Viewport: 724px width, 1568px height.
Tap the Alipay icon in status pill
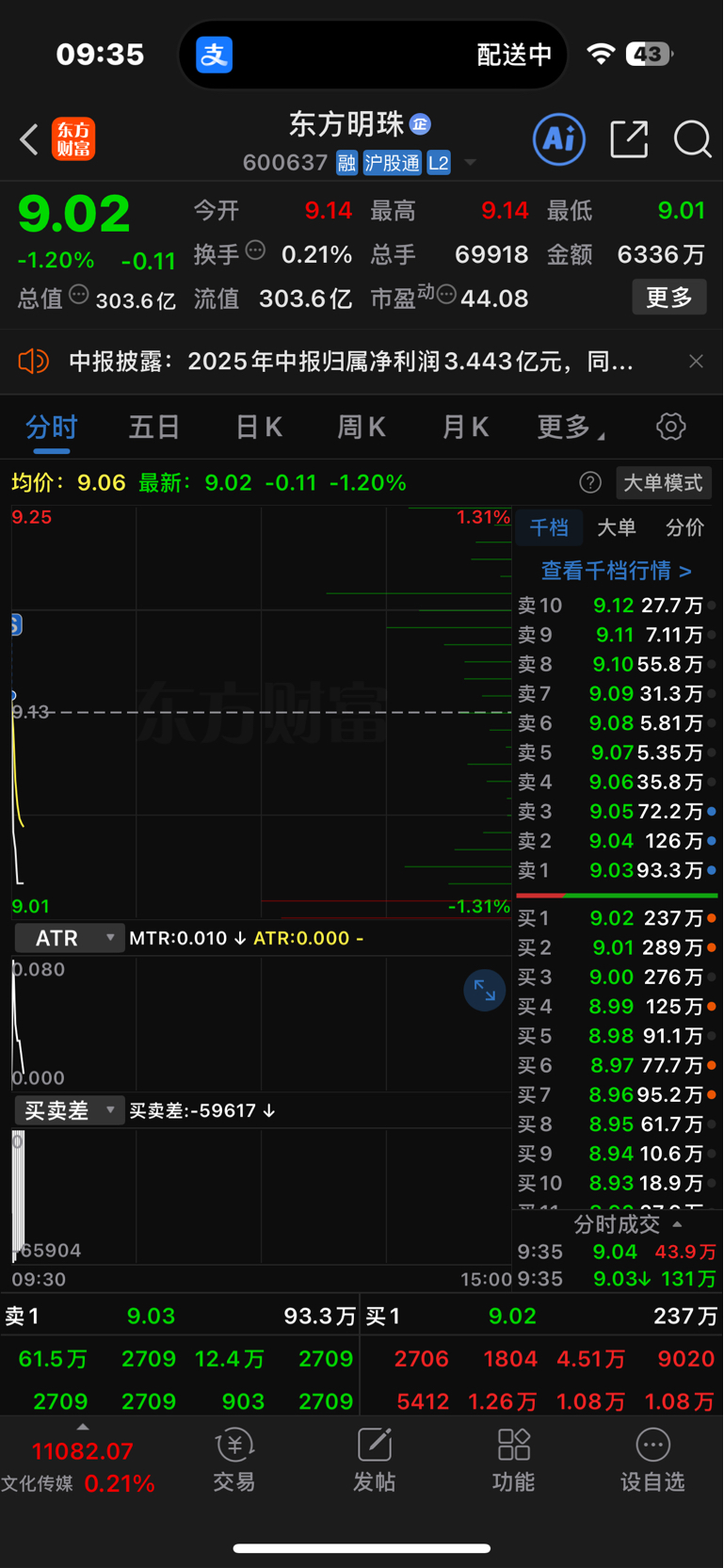pos(214,55)
